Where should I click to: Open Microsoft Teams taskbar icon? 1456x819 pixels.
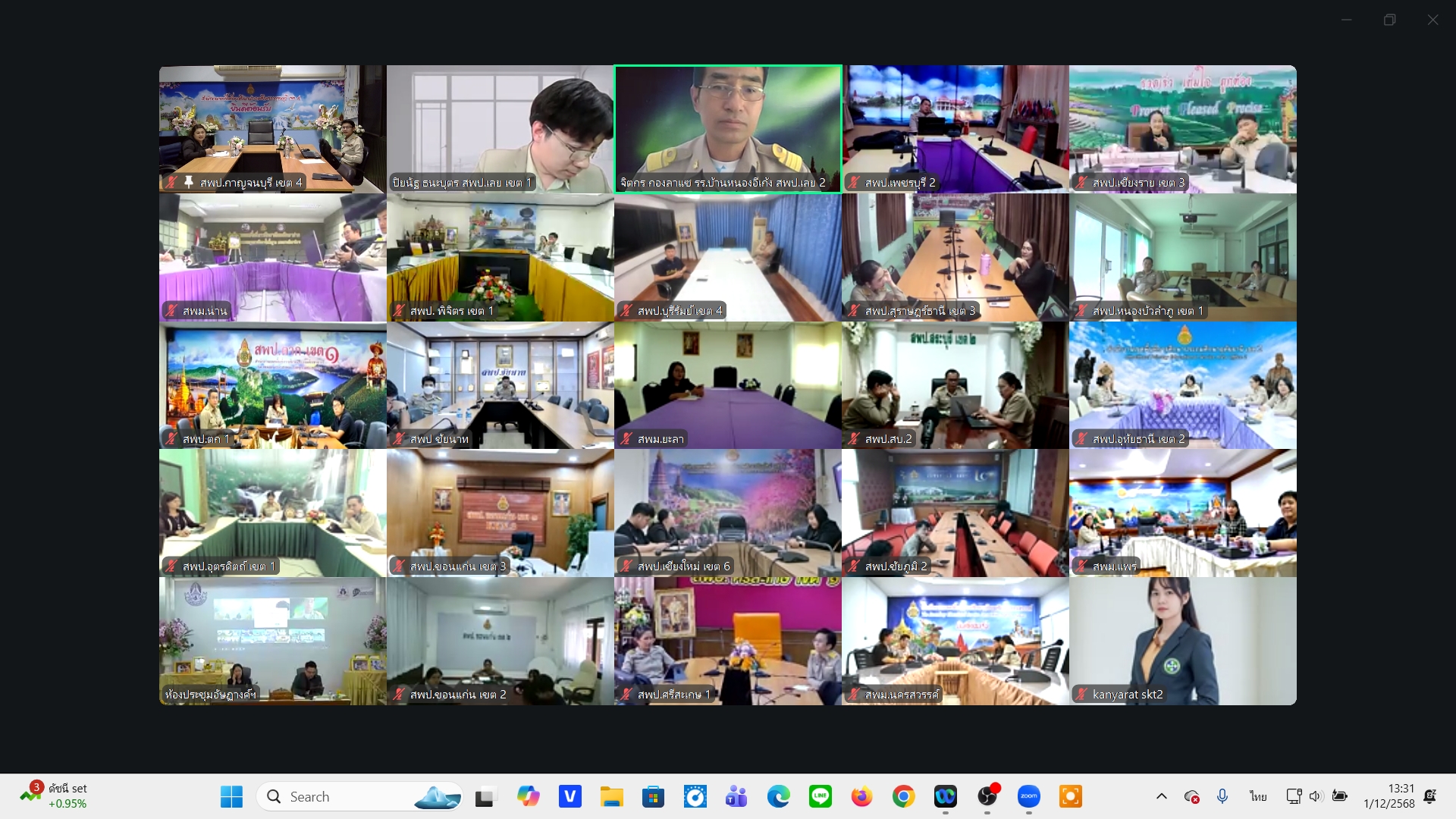[x=736, y=796]
